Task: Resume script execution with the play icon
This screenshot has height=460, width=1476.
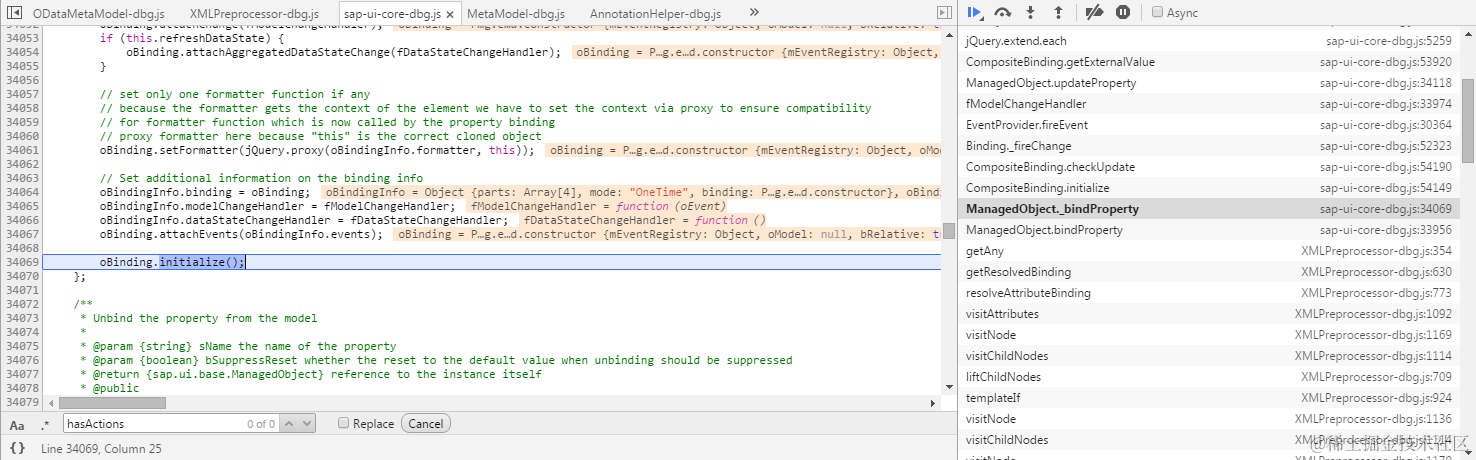Action: [976, 13]
